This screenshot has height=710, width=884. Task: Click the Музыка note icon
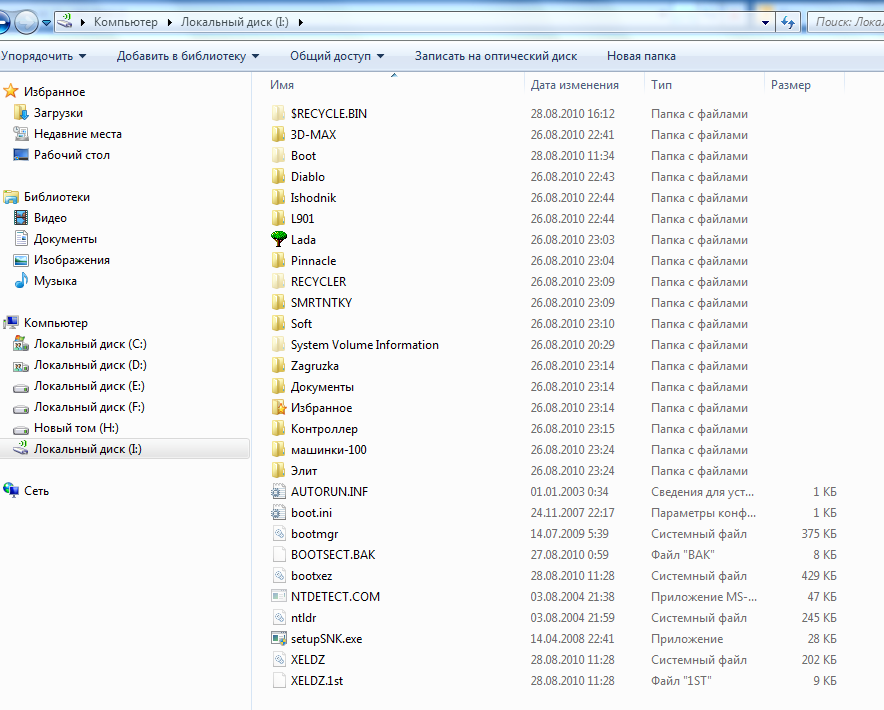pyautogui.click(x=21, y=280)
